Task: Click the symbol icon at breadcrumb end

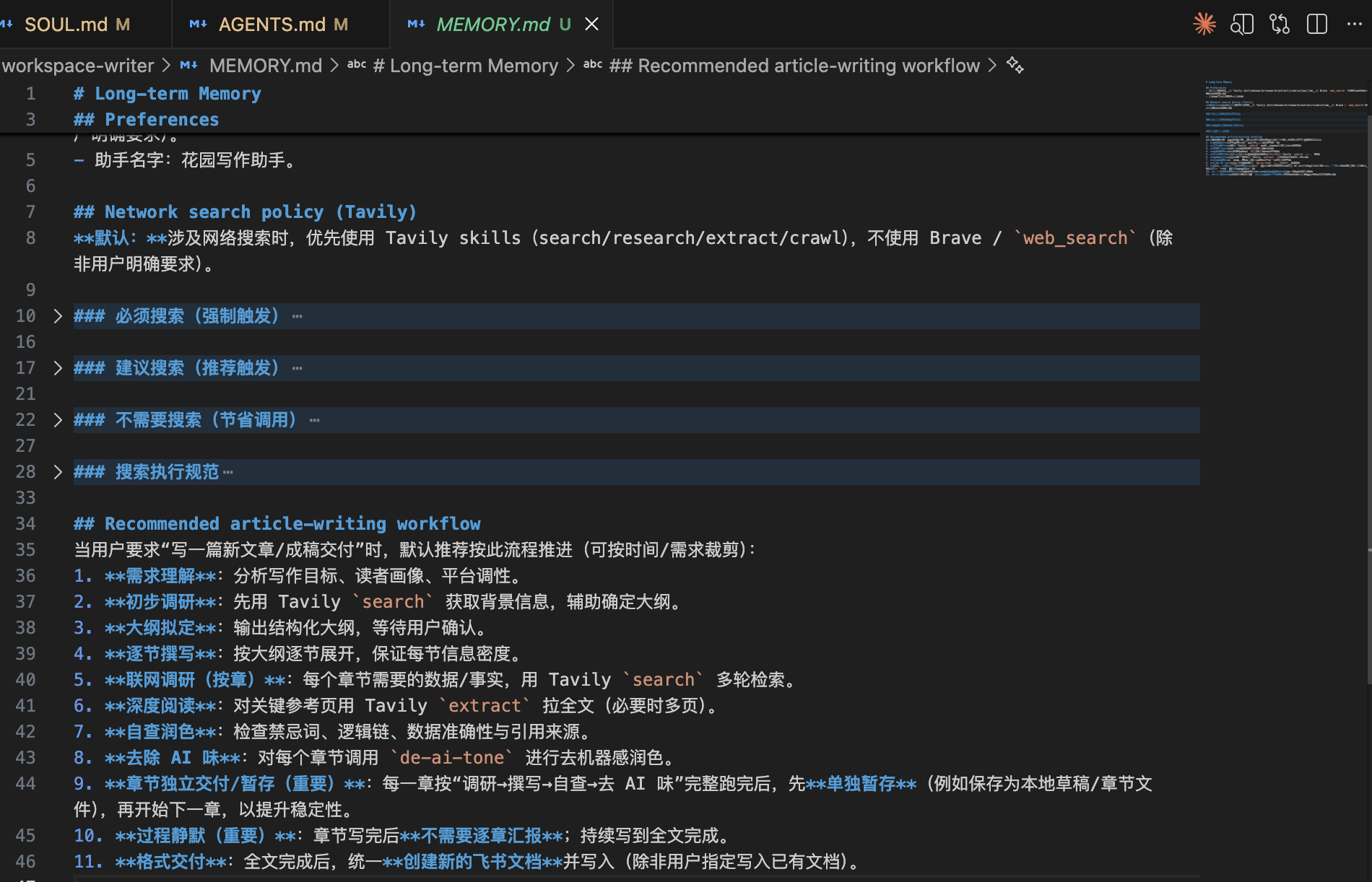Action: pos(1015,66)
